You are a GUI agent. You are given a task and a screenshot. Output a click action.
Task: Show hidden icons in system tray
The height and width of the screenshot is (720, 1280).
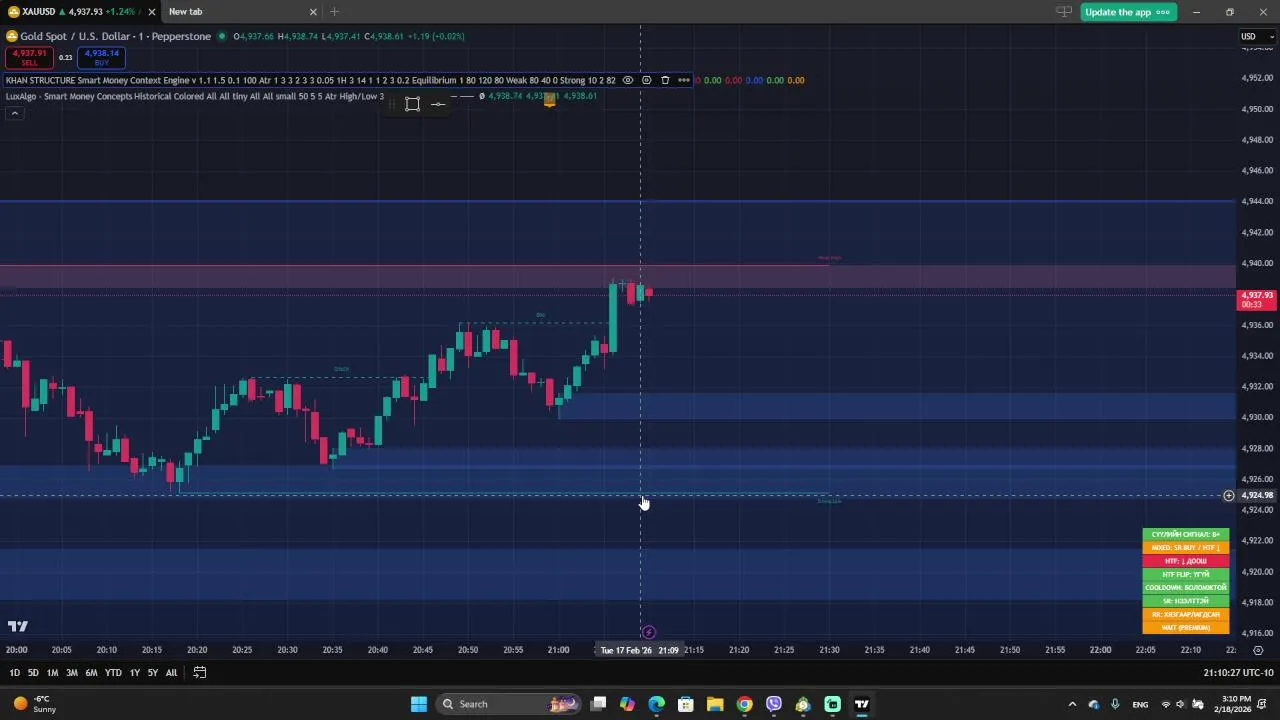point(1073,704)
